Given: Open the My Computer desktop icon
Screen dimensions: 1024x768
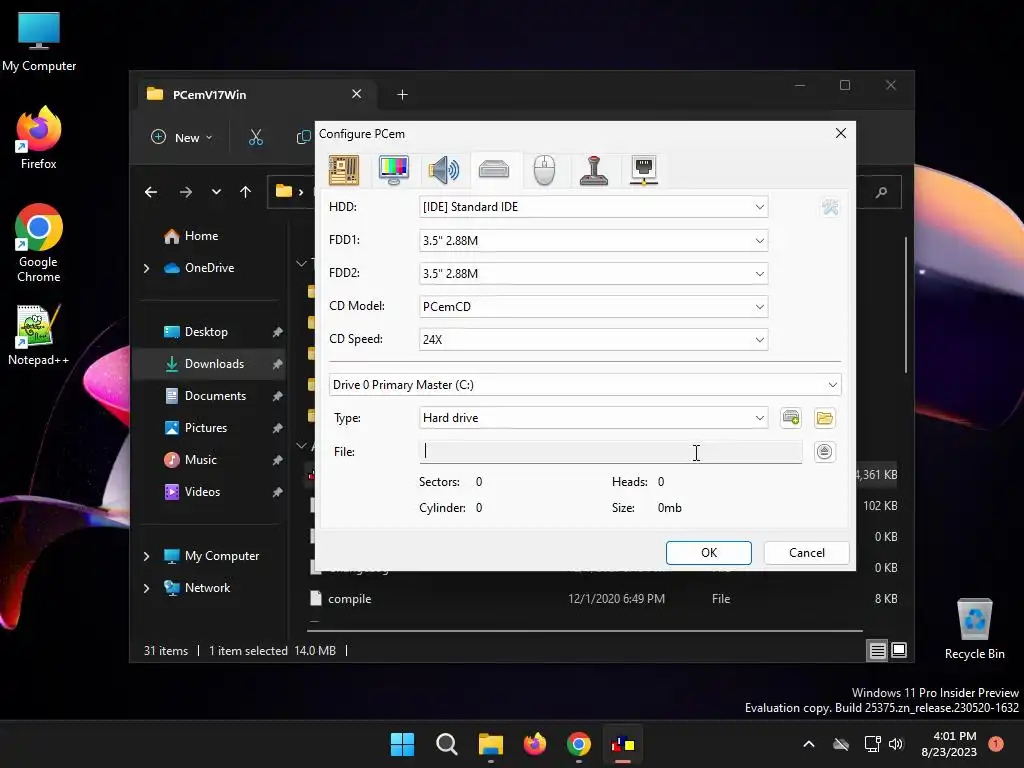Looking at the screenshot, I should tap(39, 42).
